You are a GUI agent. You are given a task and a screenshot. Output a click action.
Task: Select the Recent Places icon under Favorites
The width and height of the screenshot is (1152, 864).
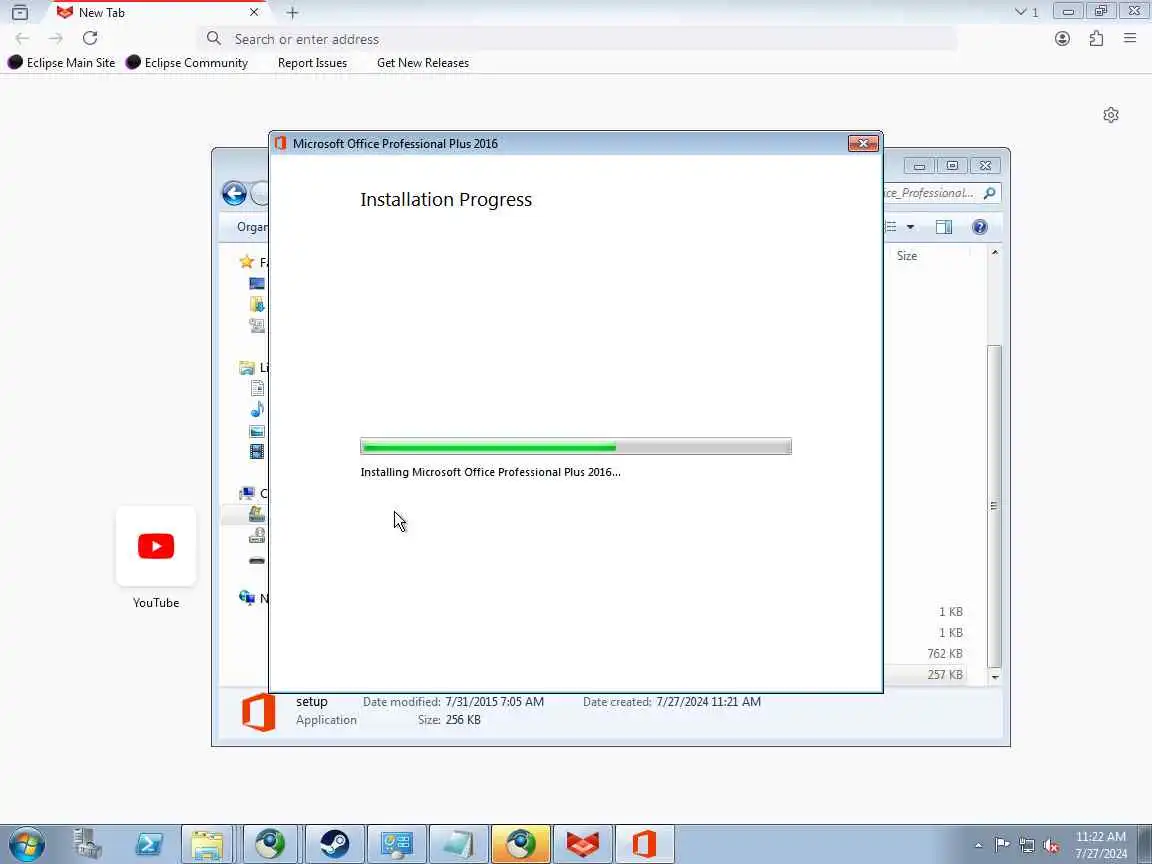(256, 325)
